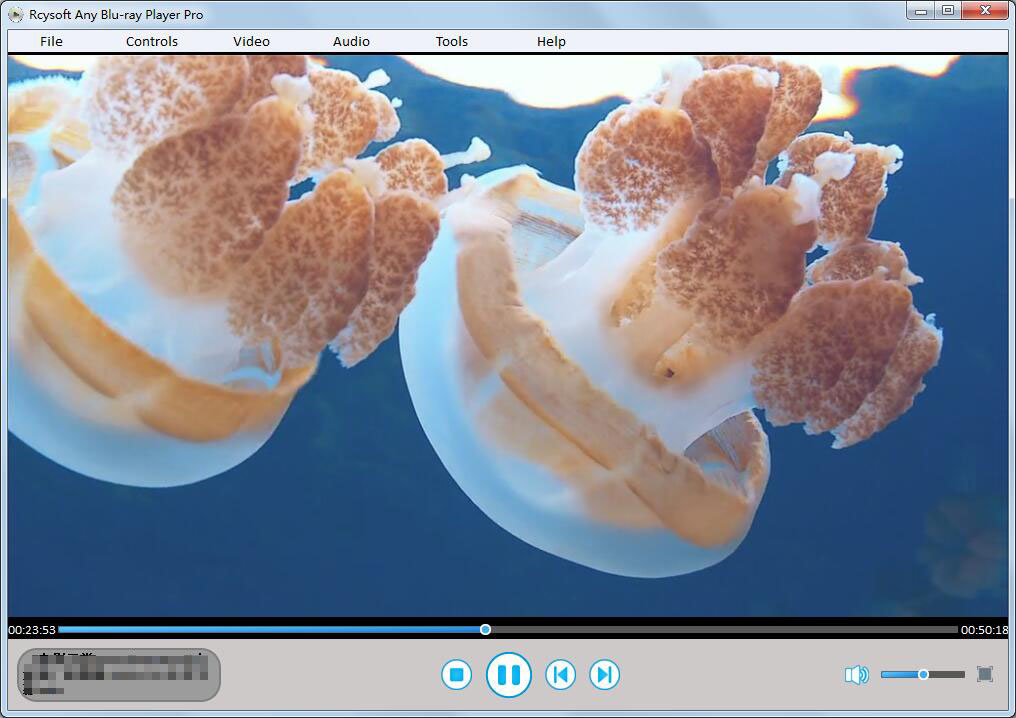Screen dimensions: 1016x718
Task: Click the jellyfish video display area
Action: (x=508, y=335)
